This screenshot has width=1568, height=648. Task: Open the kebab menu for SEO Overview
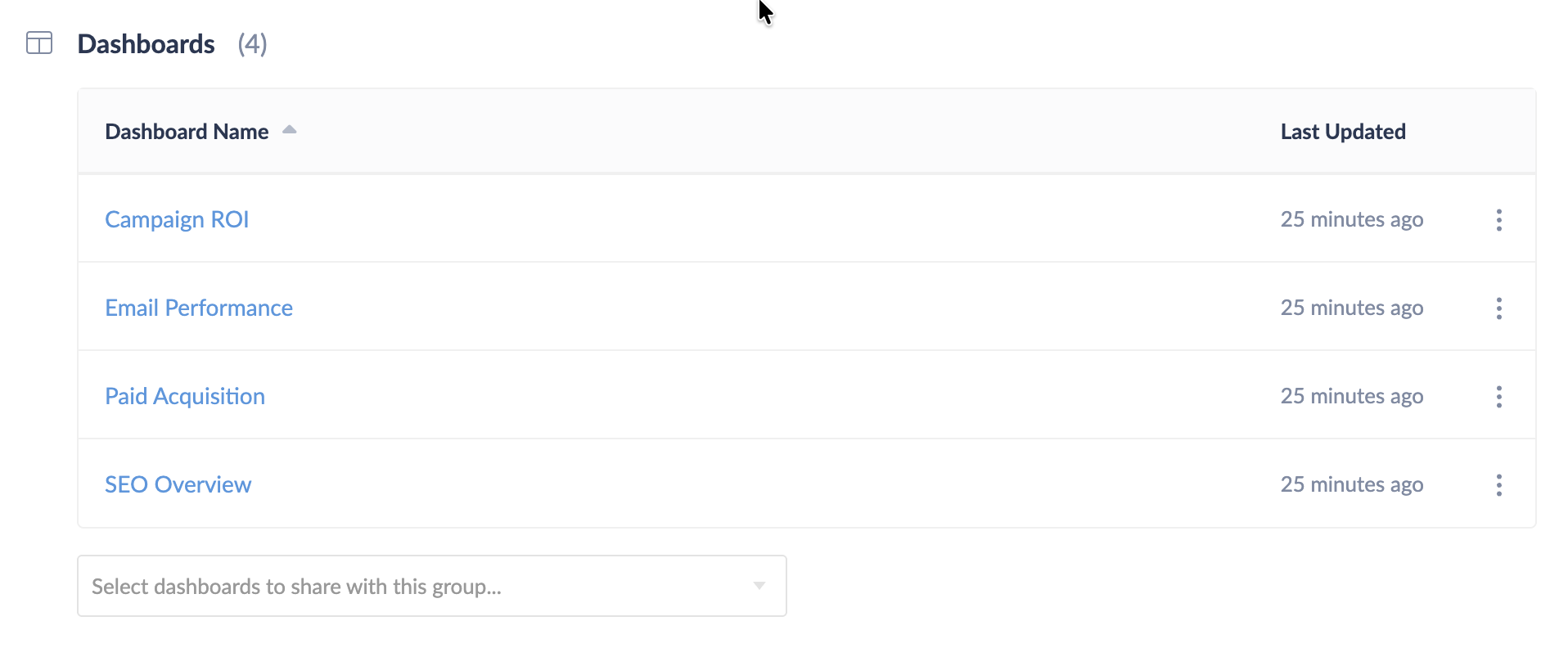click(1499, 484)
